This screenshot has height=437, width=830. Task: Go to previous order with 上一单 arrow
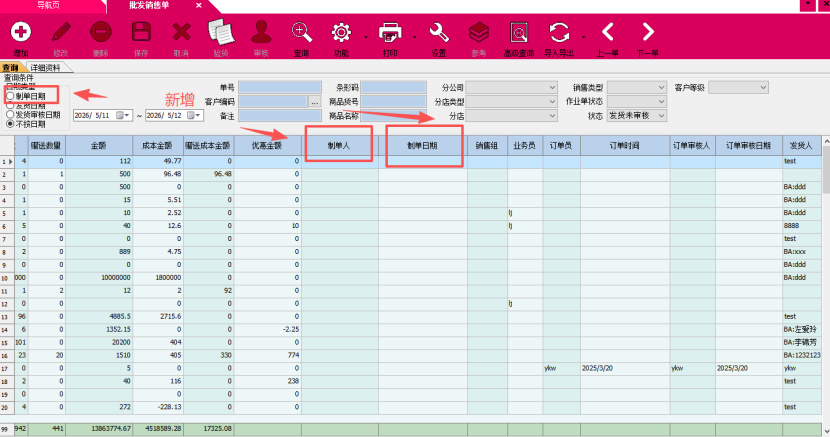(x=608, y=32)
